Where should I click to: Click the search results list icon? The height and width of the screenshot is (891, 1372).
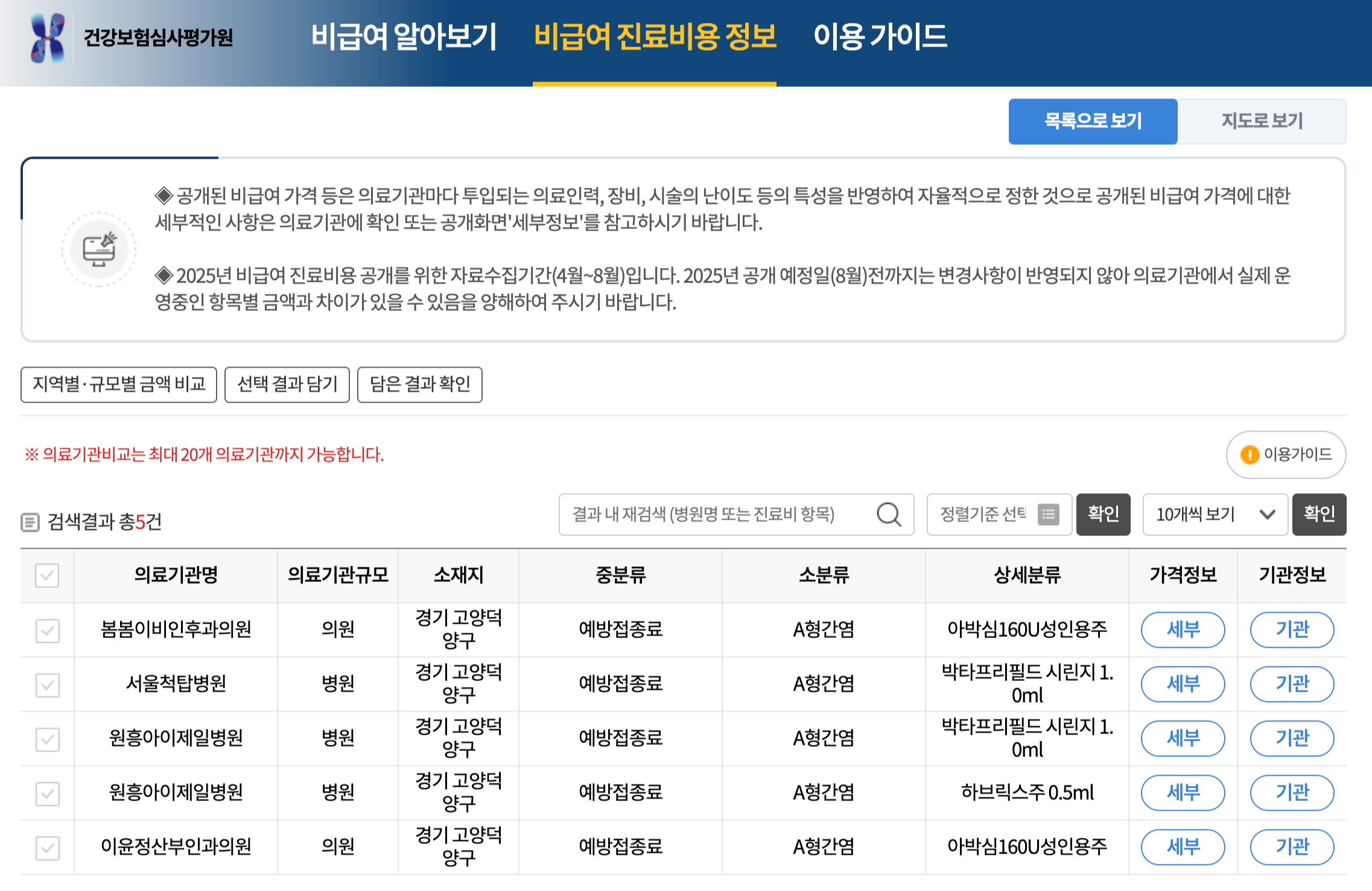point(30,522)
